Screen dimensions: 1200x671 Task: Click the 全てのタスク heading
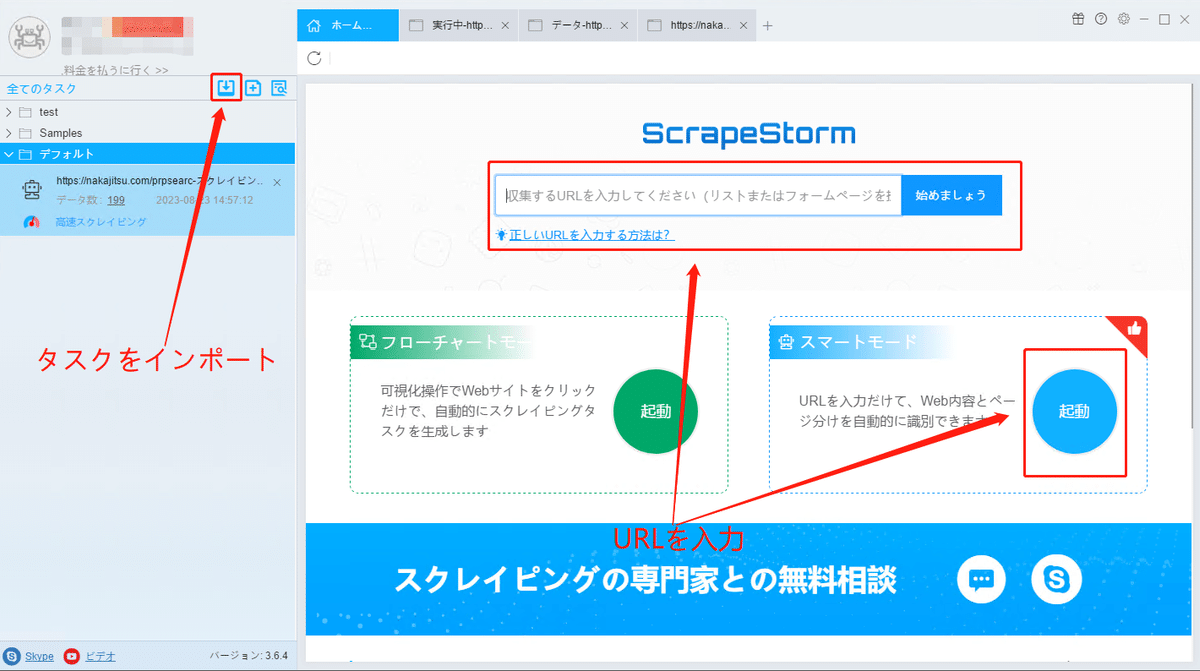[x=41, y=88]
